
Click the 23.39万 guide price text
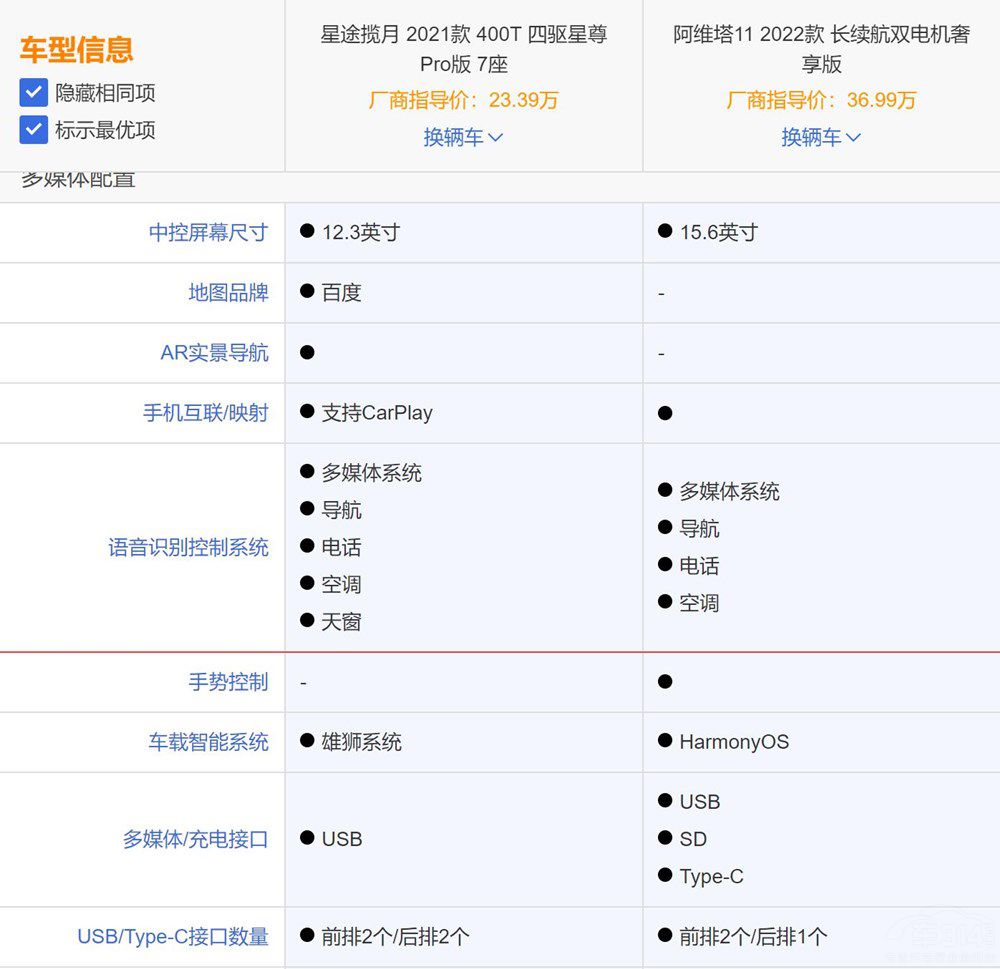(x=523, y=100)
